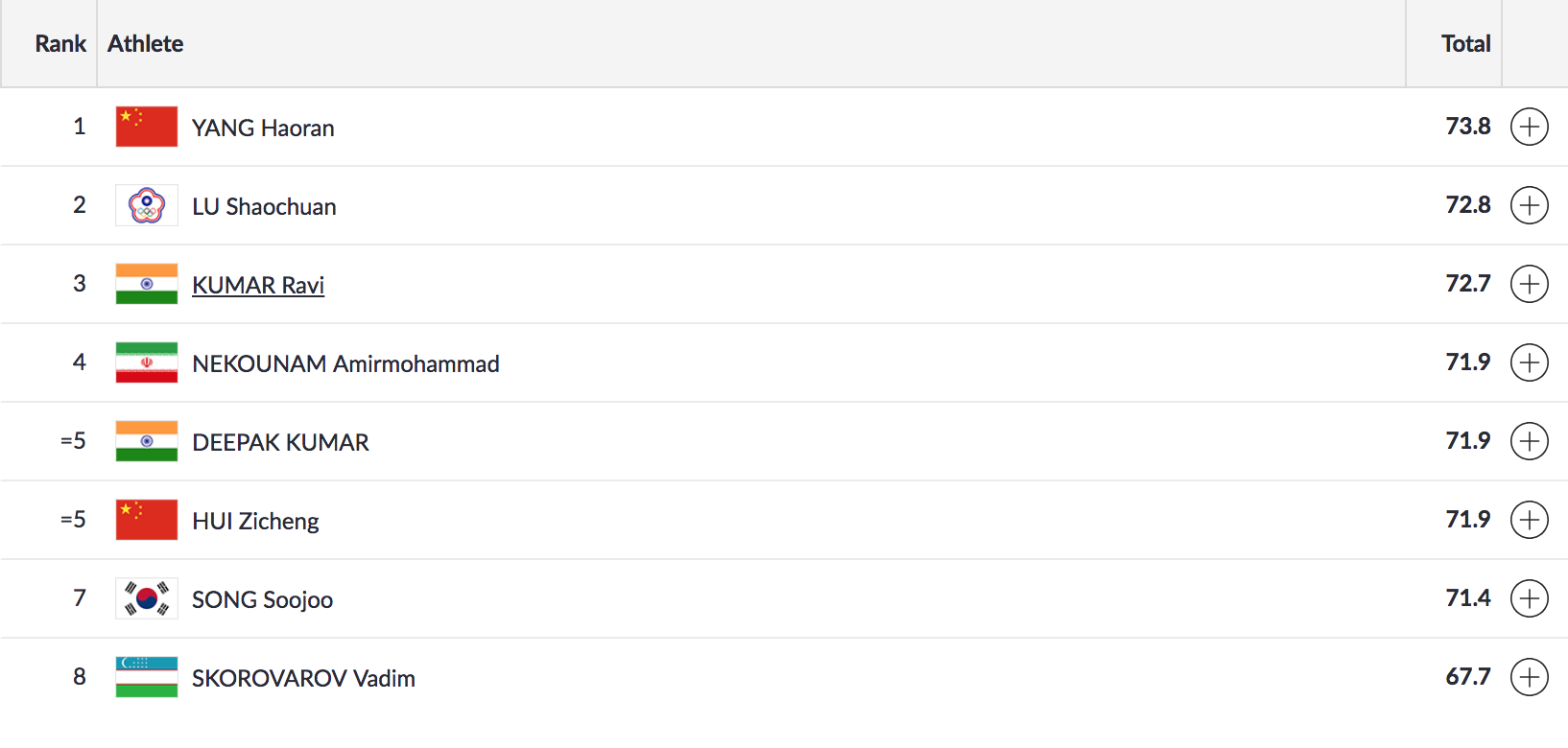Expand SONG Soojoo's 71.4 result row
This screenshot has height=748, width=1568.
click(1529, 598)
